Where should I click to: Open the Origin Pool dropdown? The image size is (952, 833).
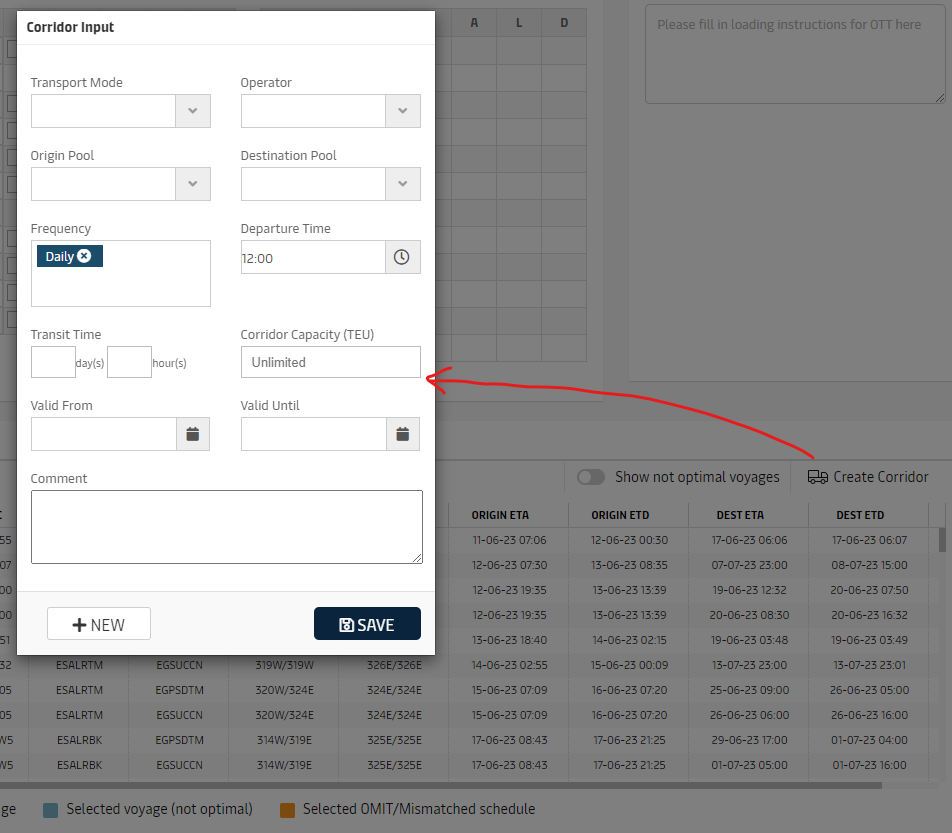193,184
